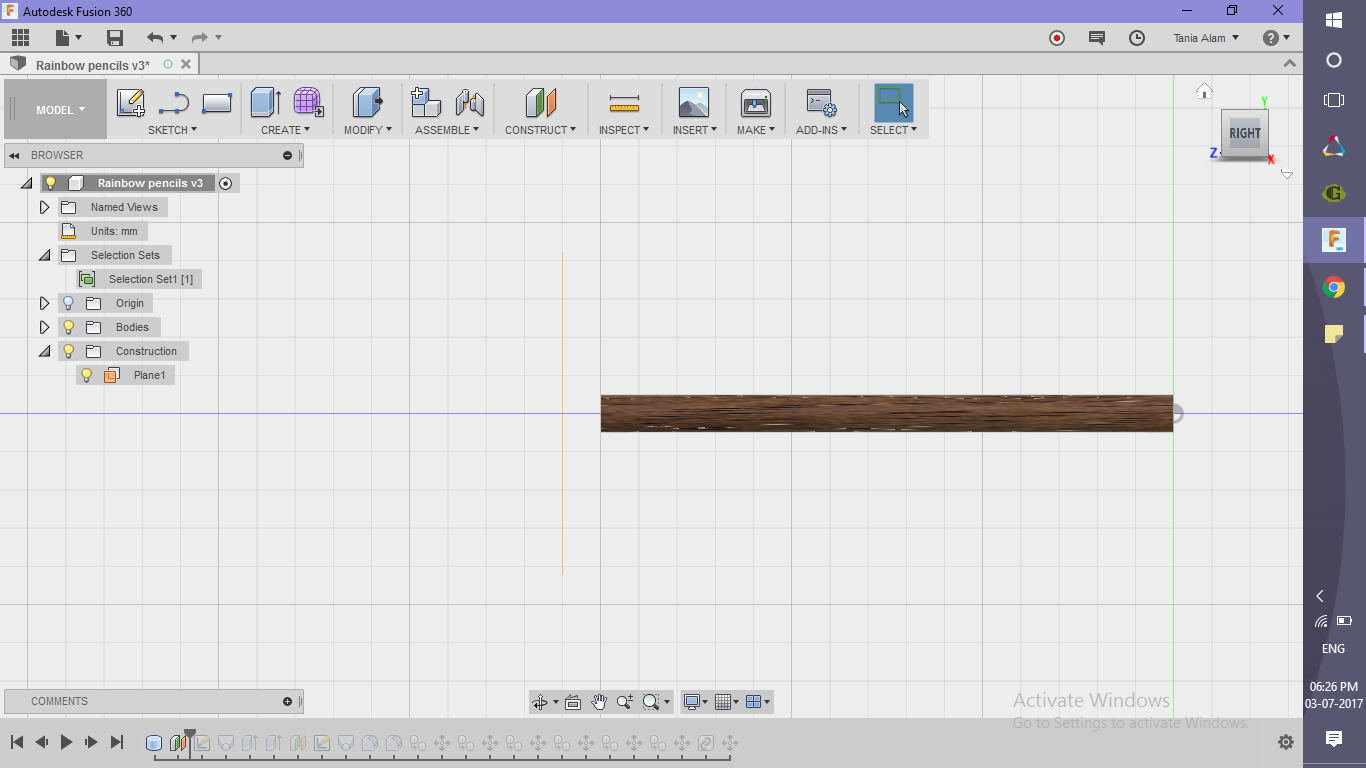Open the Grid and Snaps dropdown

tap(727, 702)
